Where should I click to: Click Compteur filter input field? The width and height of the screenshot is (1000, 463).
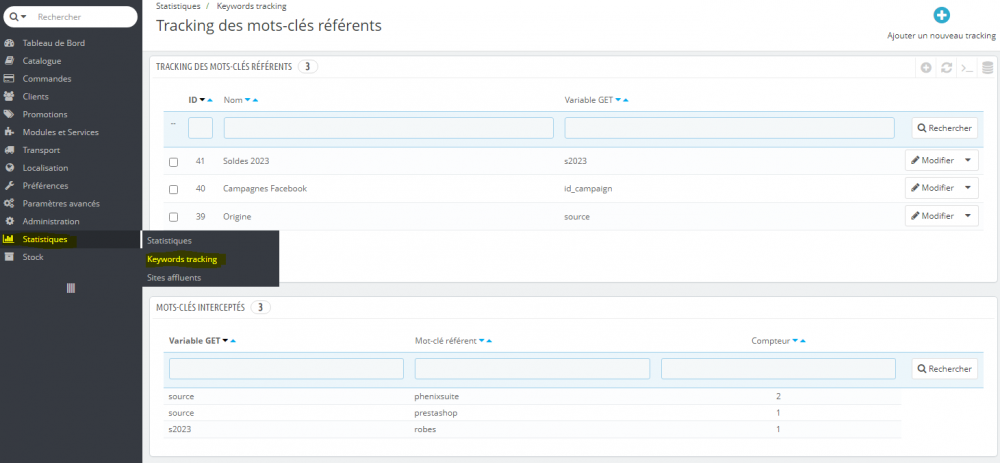pos(778,369)
